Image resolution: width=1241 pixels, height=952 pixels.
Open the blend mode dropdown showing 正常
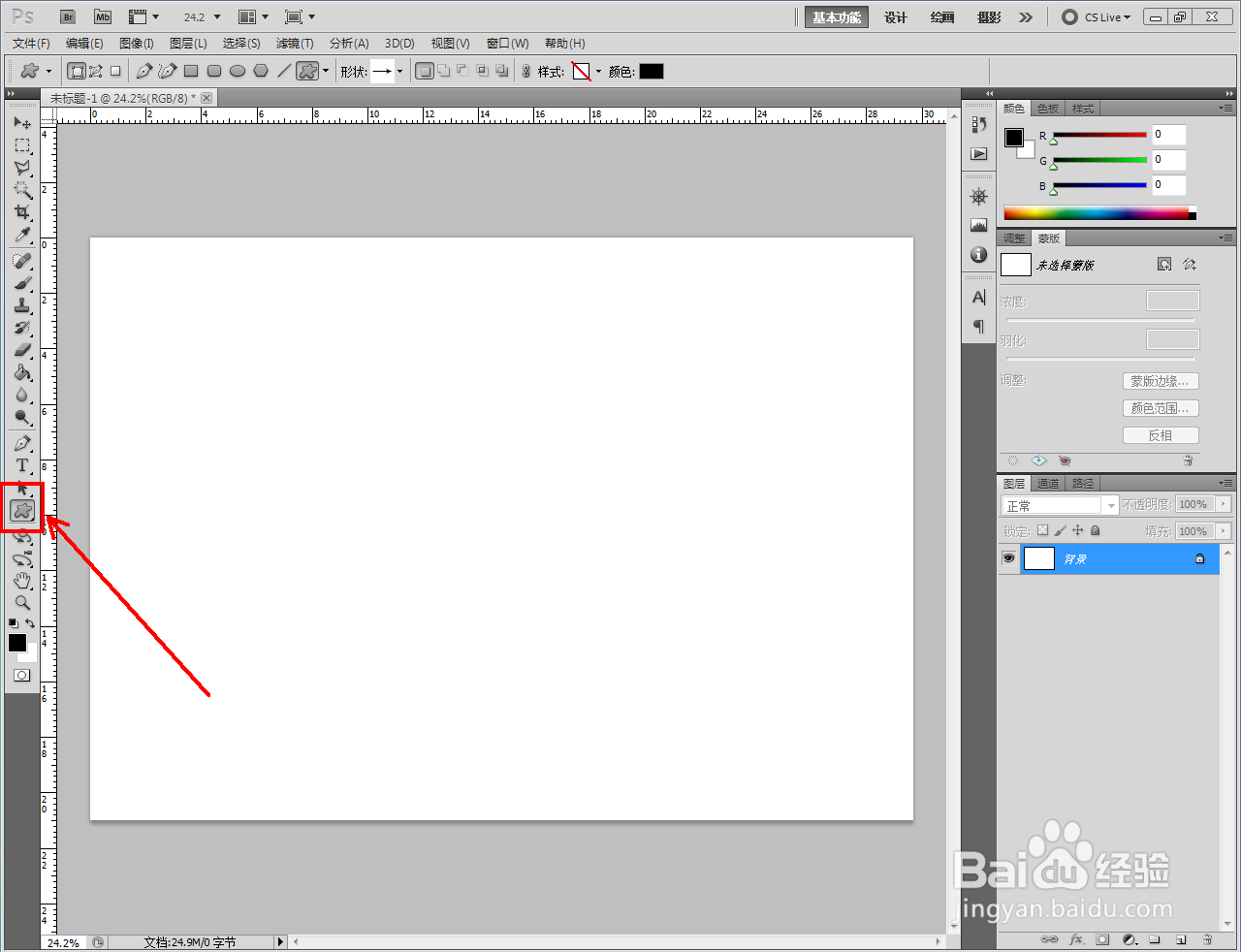pyautogui.click(x=1059, y=505)
